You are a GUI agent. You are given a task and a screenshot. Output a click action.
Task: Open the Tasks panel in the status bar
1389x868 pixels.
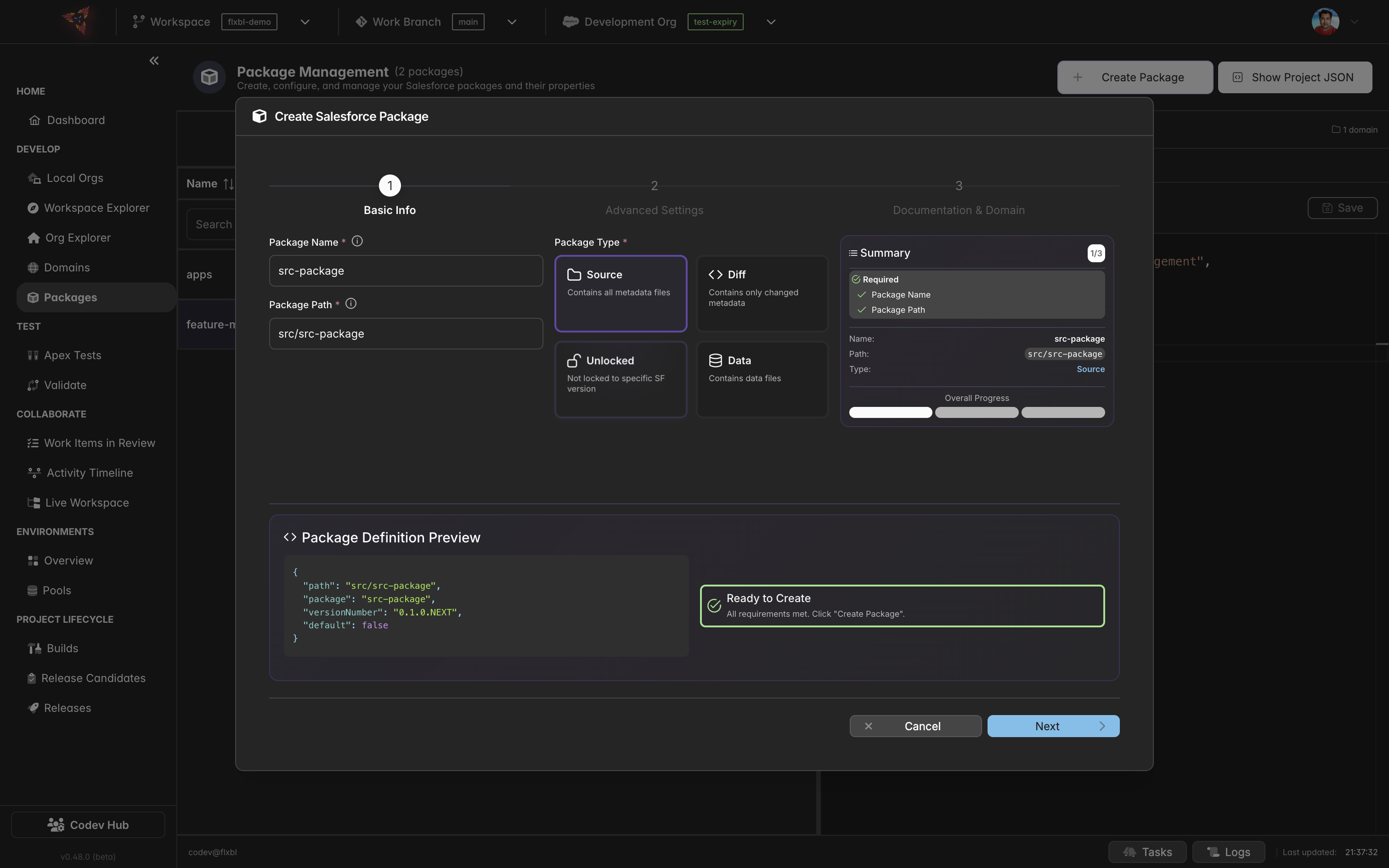[1147, 852]
